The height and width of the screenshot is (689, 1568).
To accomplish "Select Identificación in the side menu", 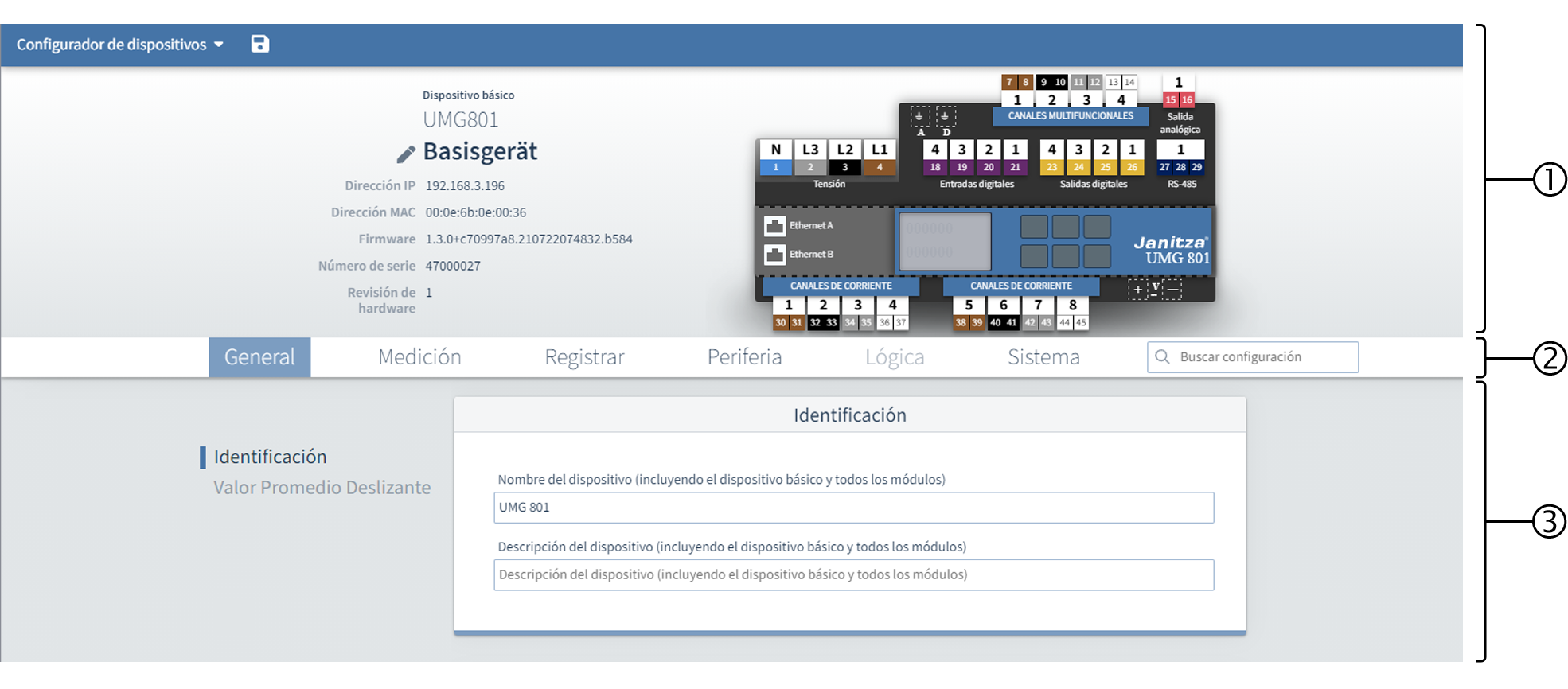I will point(270,457).
